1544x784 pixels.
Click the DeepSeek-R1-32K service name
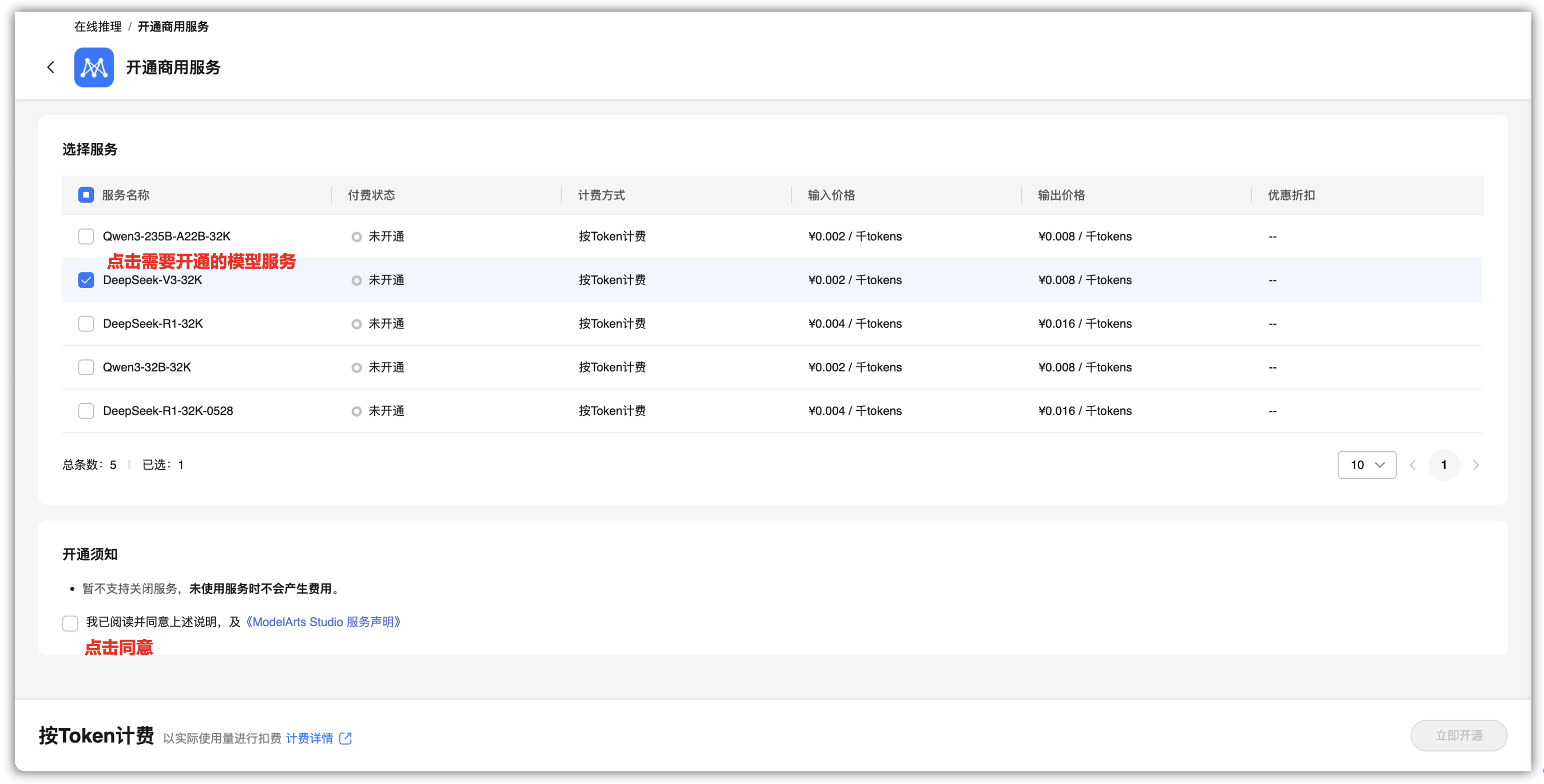(x=153, y=324)
